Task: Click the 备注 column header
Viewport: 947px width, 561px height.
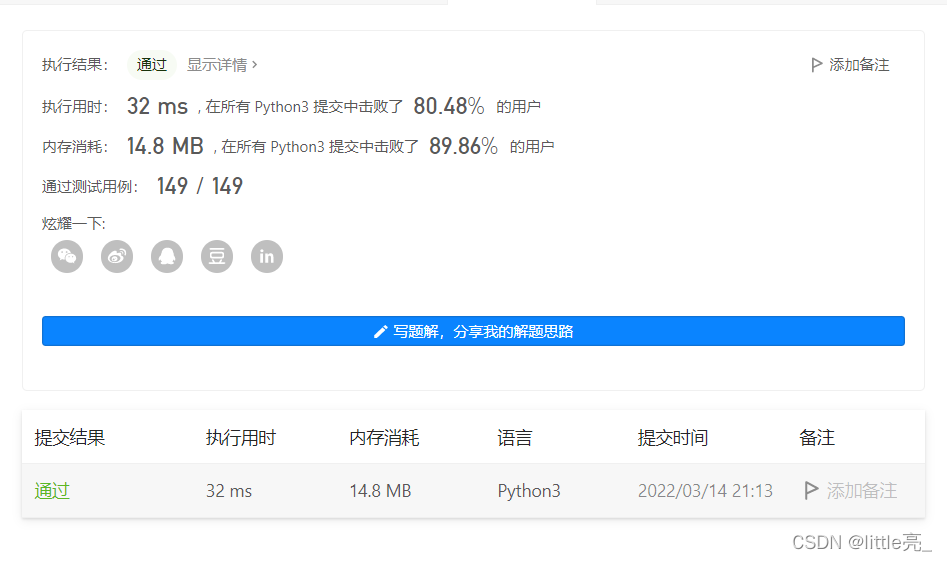Action: 817,438
